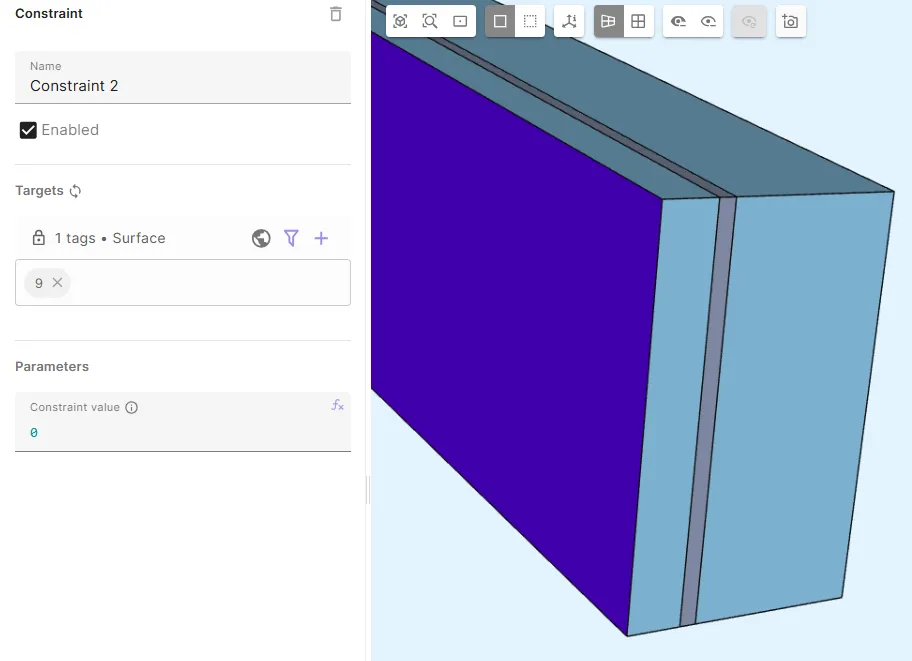Open the function fx editor for constraint value

pyautogui.click(x=338, y=405)
